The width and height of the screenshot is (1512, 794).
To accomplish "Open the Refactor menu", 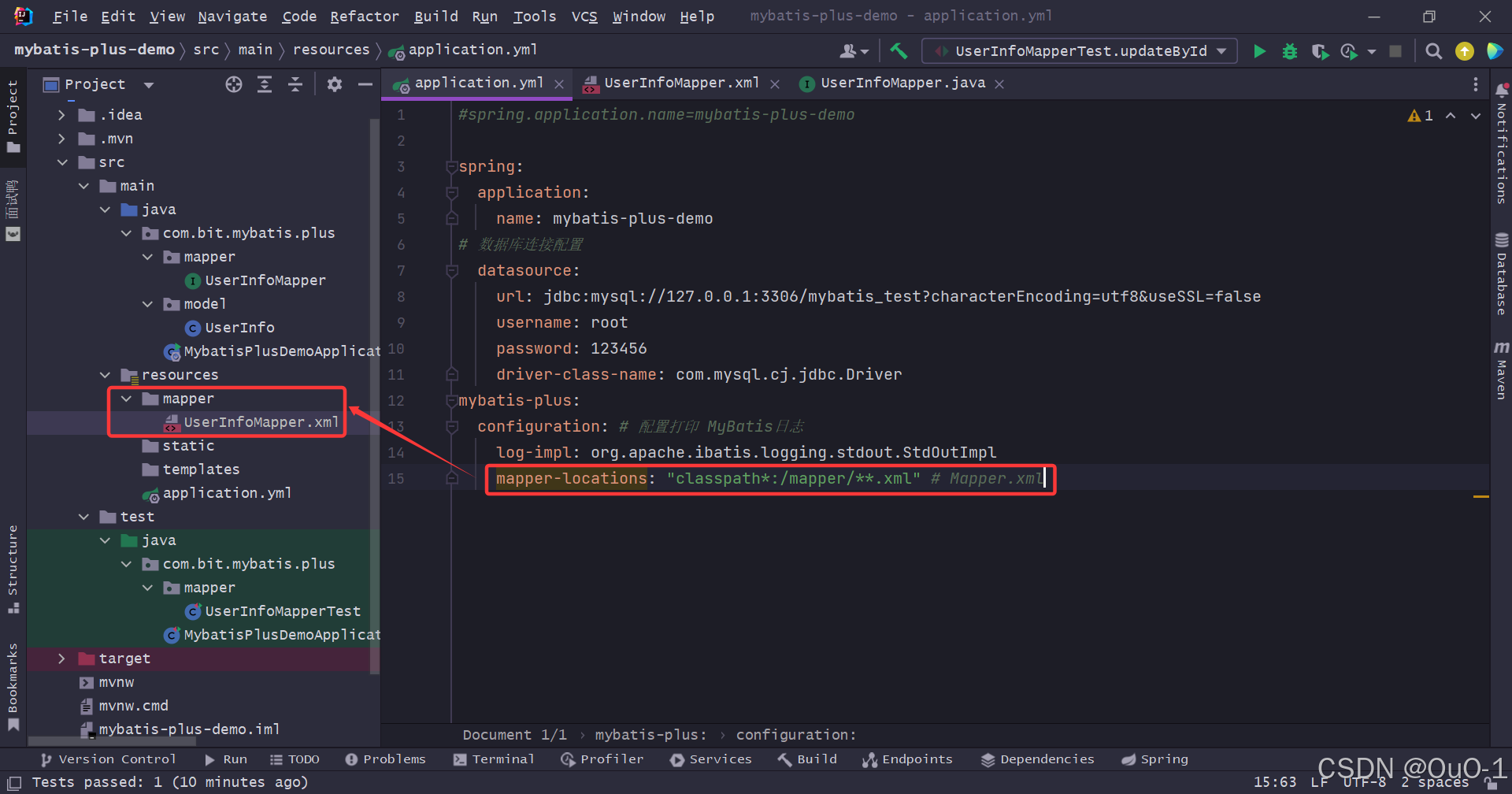I will click(x=365, y=17).
